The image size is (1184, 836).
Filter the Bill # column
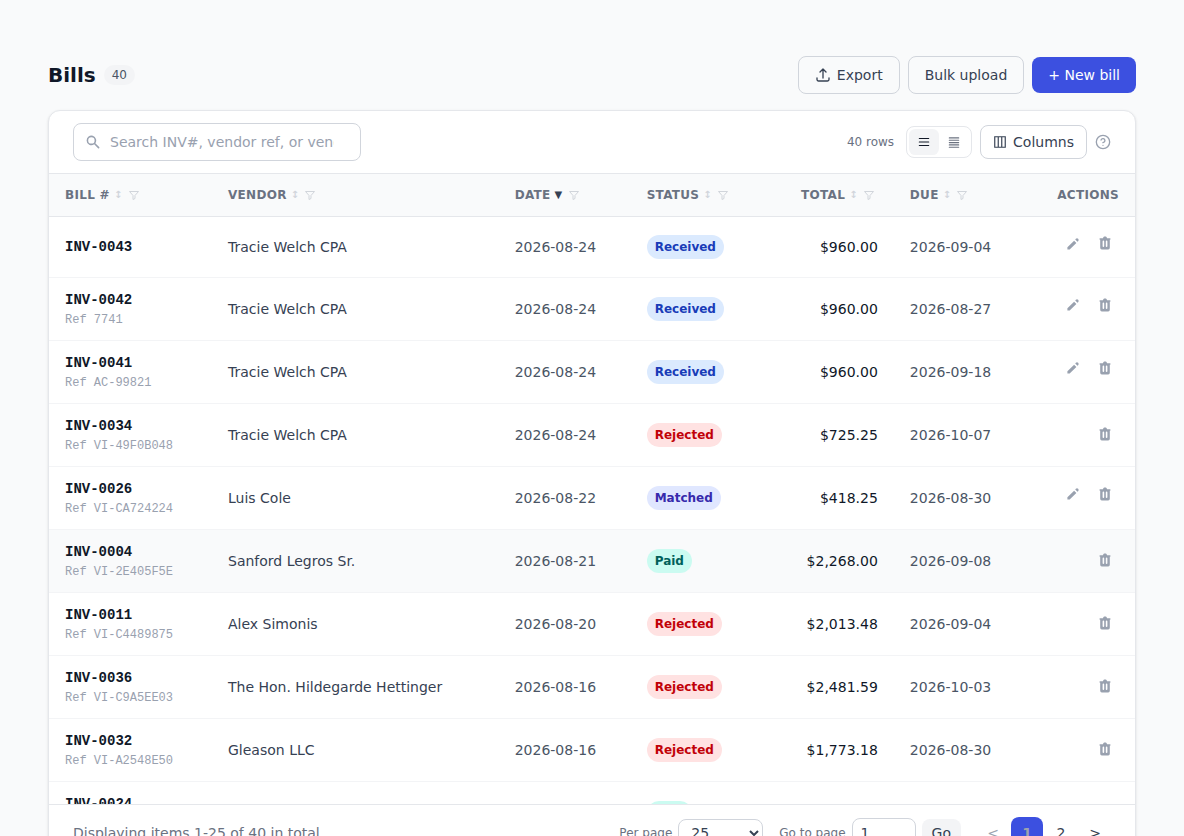(x=134, y=195)
